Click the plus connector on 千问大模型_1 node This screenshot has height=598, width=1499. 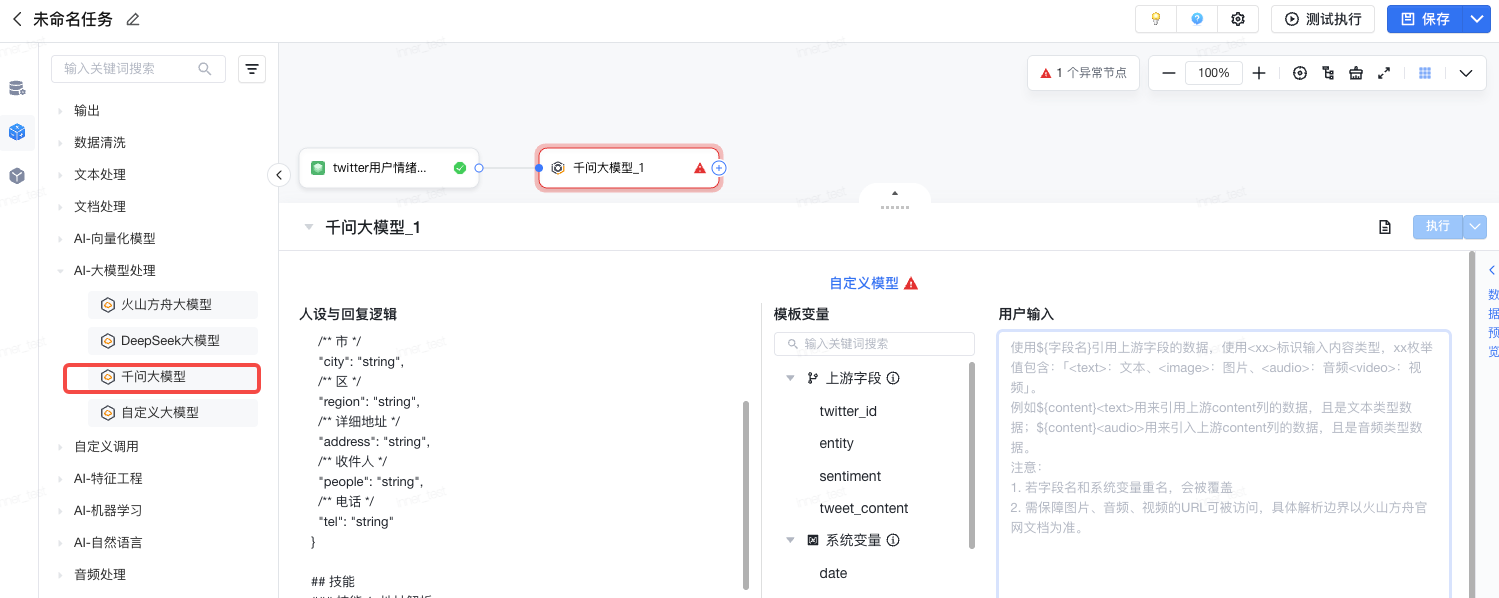click(719, 168)
